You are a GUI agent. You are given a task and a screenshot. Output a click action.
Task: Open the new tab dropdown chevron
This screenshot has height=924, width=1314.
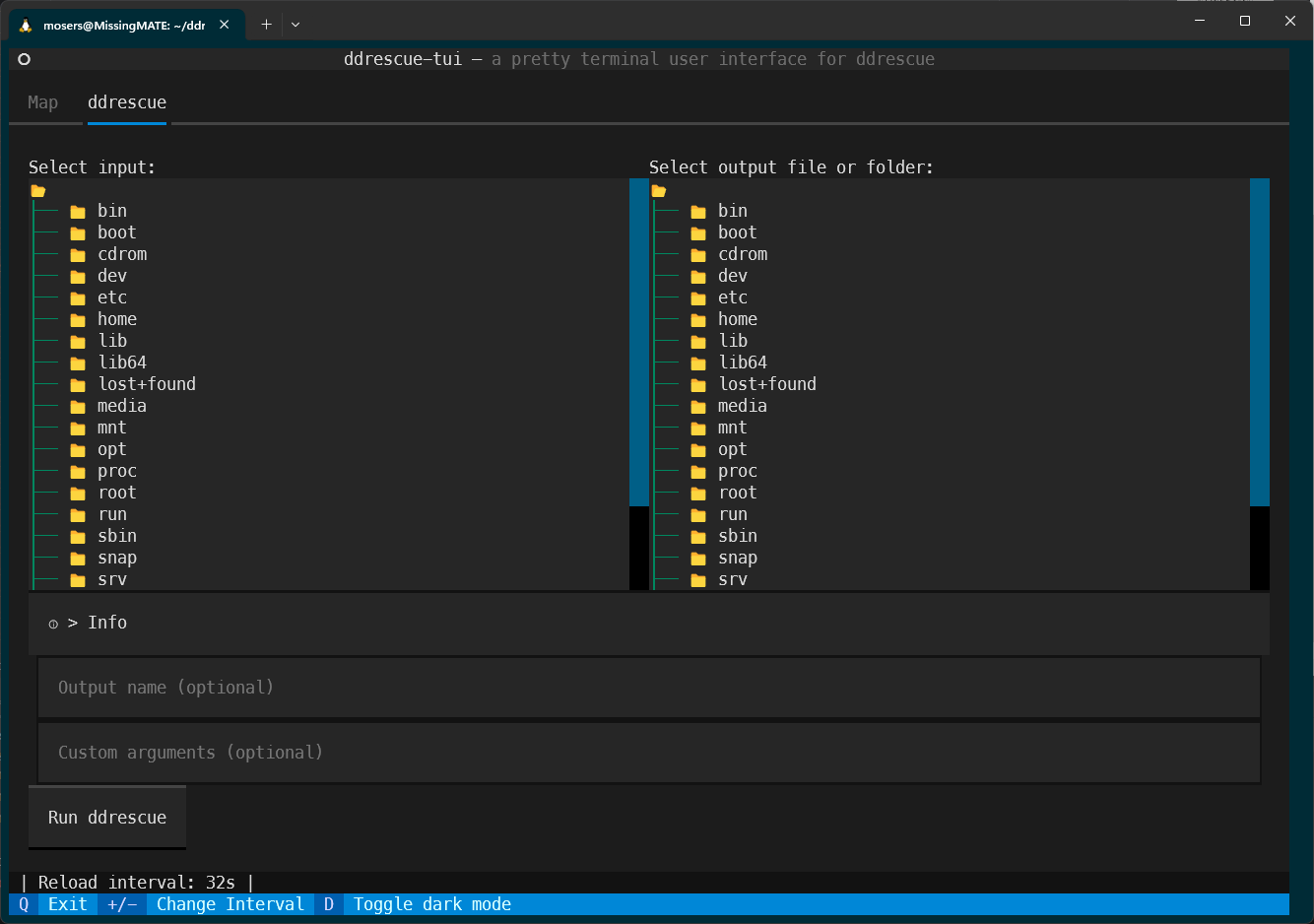(x=296, y=25)
